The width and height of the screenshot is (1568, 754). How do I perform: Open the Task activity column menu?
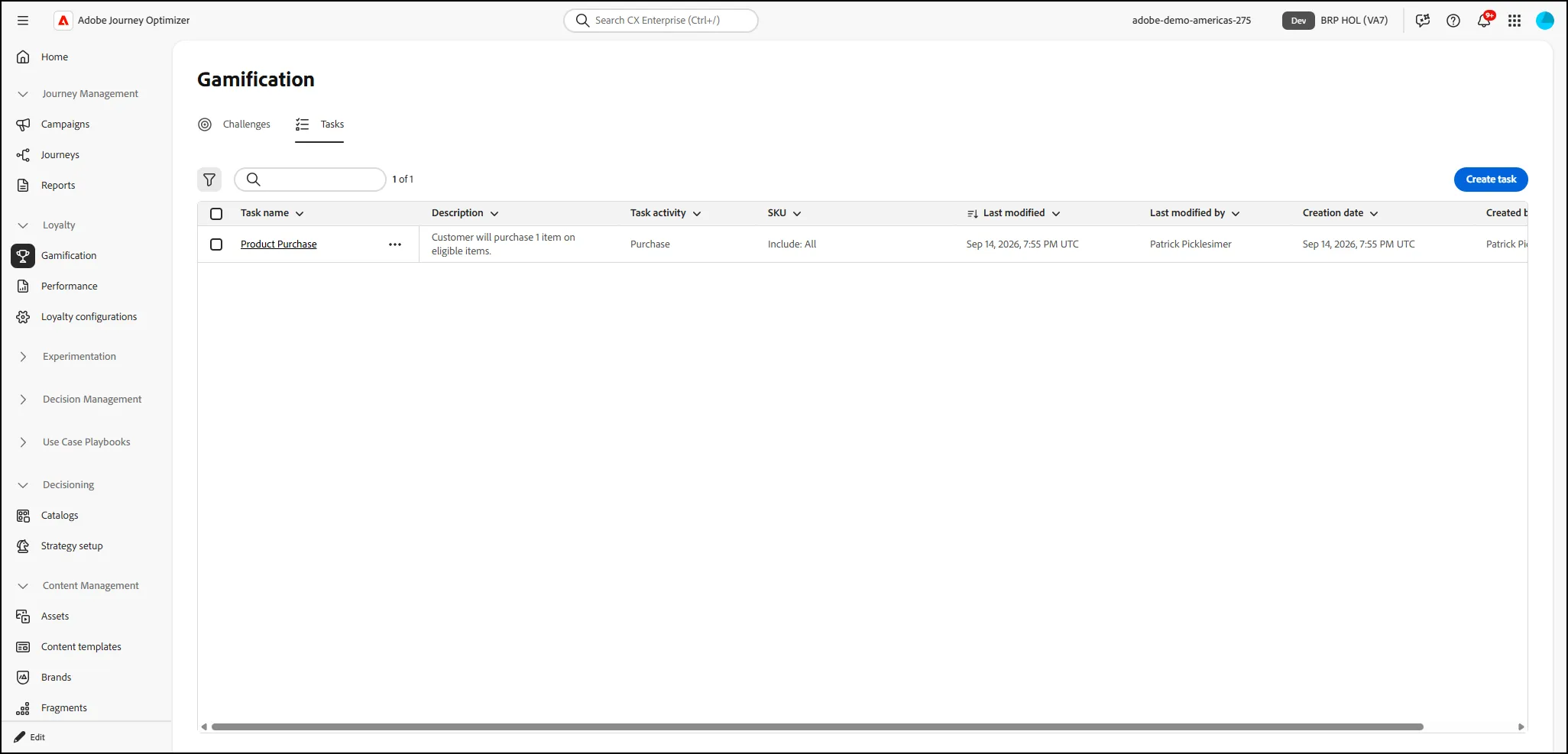click(697, 214)
